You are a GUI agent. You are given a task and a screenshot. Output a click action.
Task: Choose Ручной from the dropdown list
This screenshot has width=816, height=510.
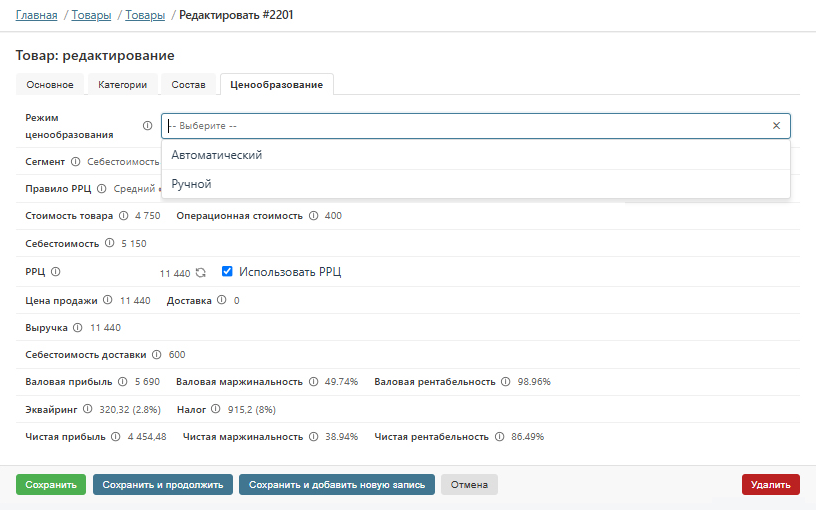(476, 184)
